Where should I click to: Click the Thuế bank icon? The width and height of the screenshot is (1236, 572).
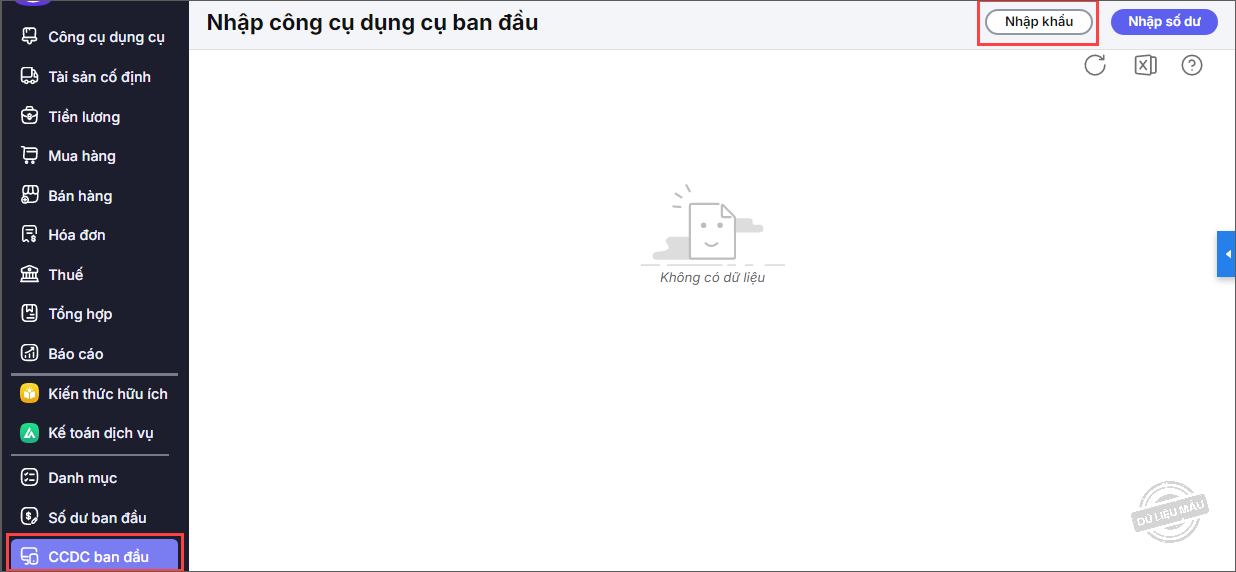30,274
